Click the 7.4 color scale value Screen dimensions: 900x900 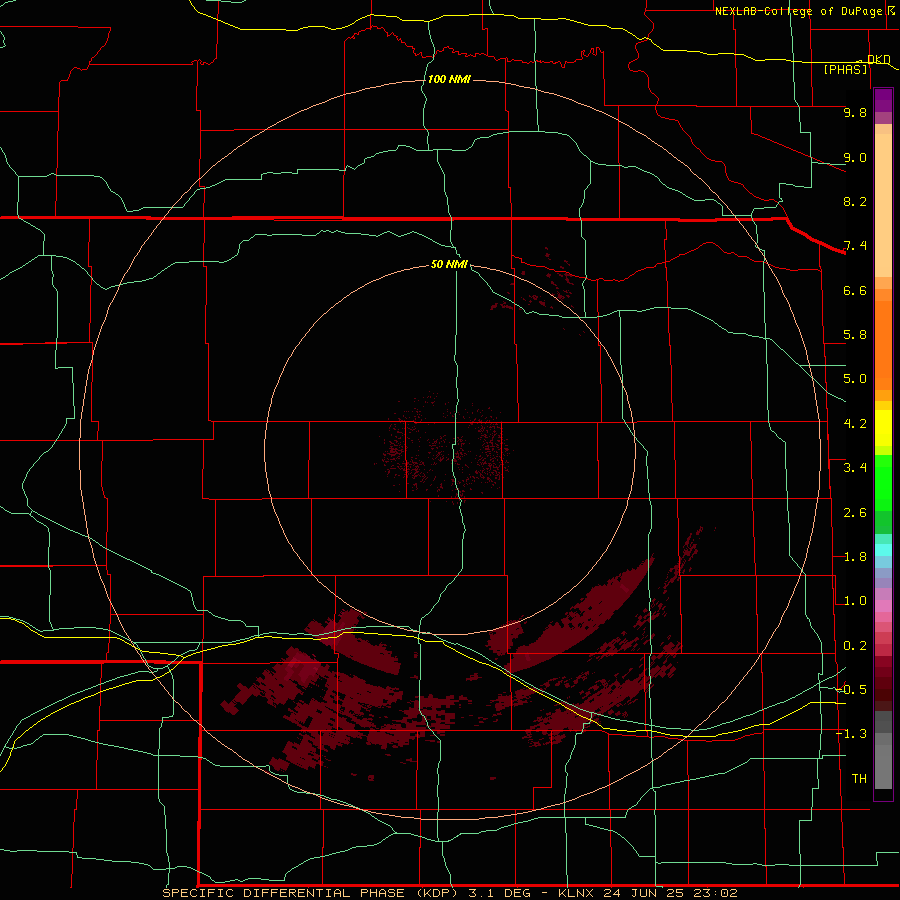(x=855, y=246)
